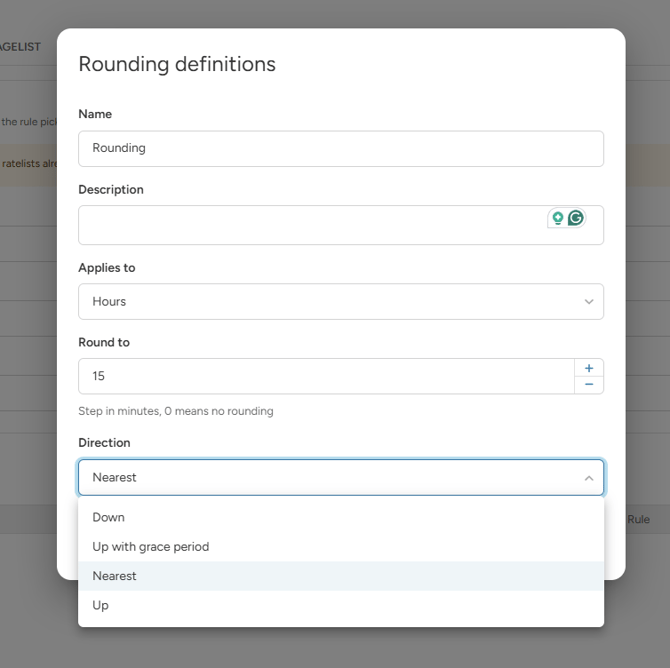670x668 pixels.
Task: Click the Description field label
Action: point(111,190)
